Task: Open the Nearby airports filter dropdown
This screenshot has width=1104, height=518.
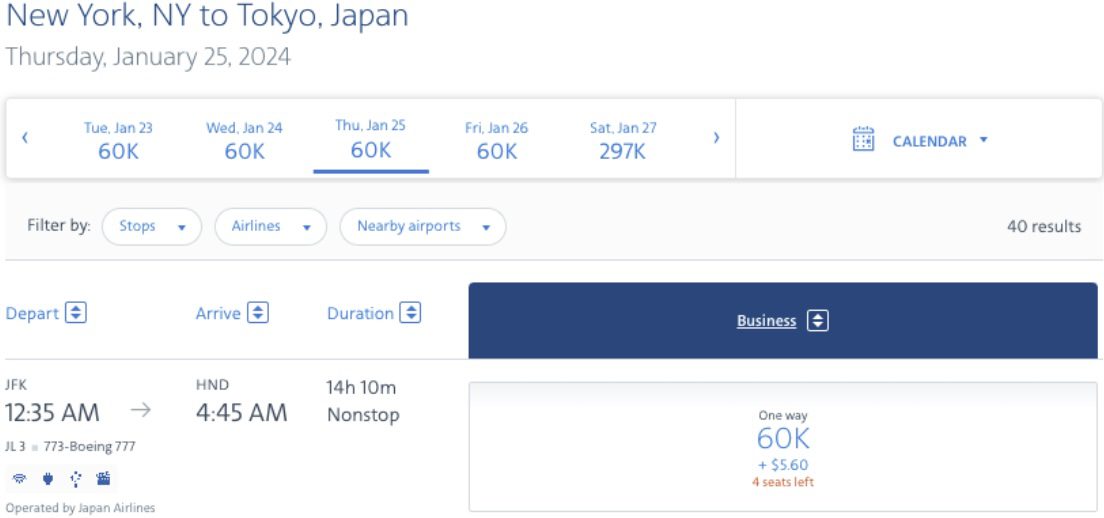Action: coord(422,227)
